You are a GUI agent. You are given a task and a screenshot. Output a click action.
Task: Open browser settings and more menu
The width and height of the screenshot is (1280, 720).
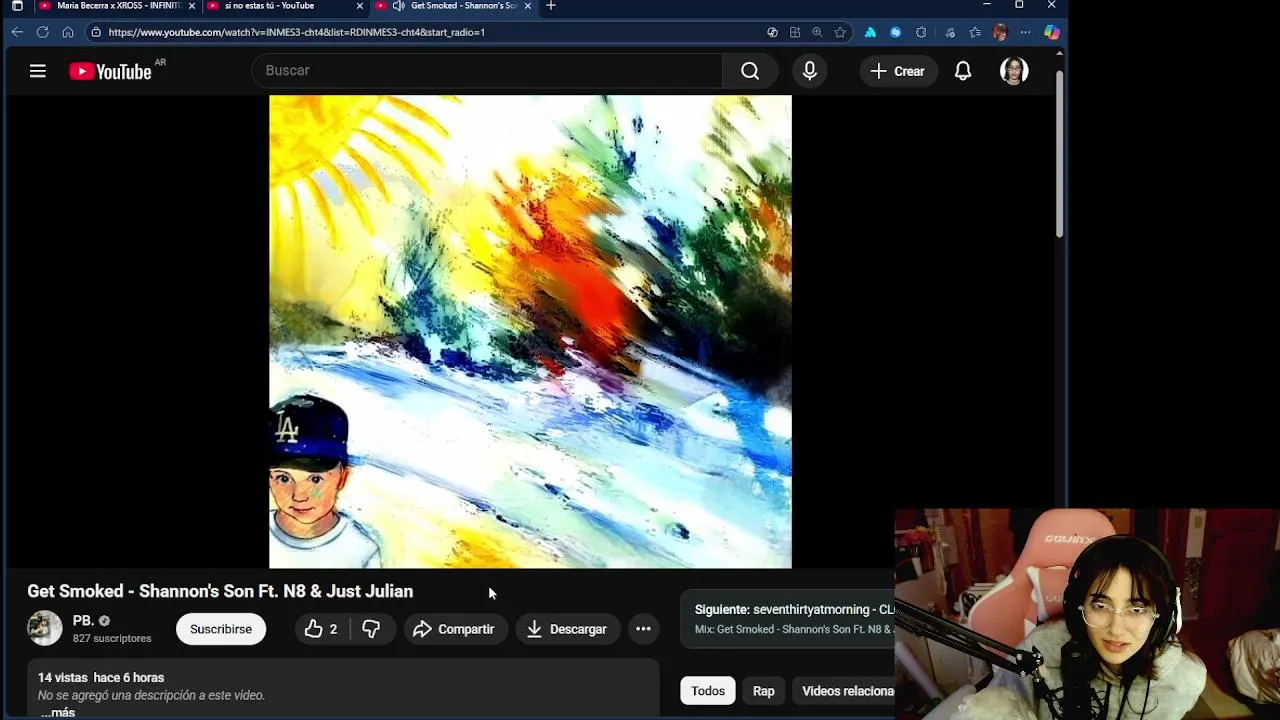[x=1025, y=32]
